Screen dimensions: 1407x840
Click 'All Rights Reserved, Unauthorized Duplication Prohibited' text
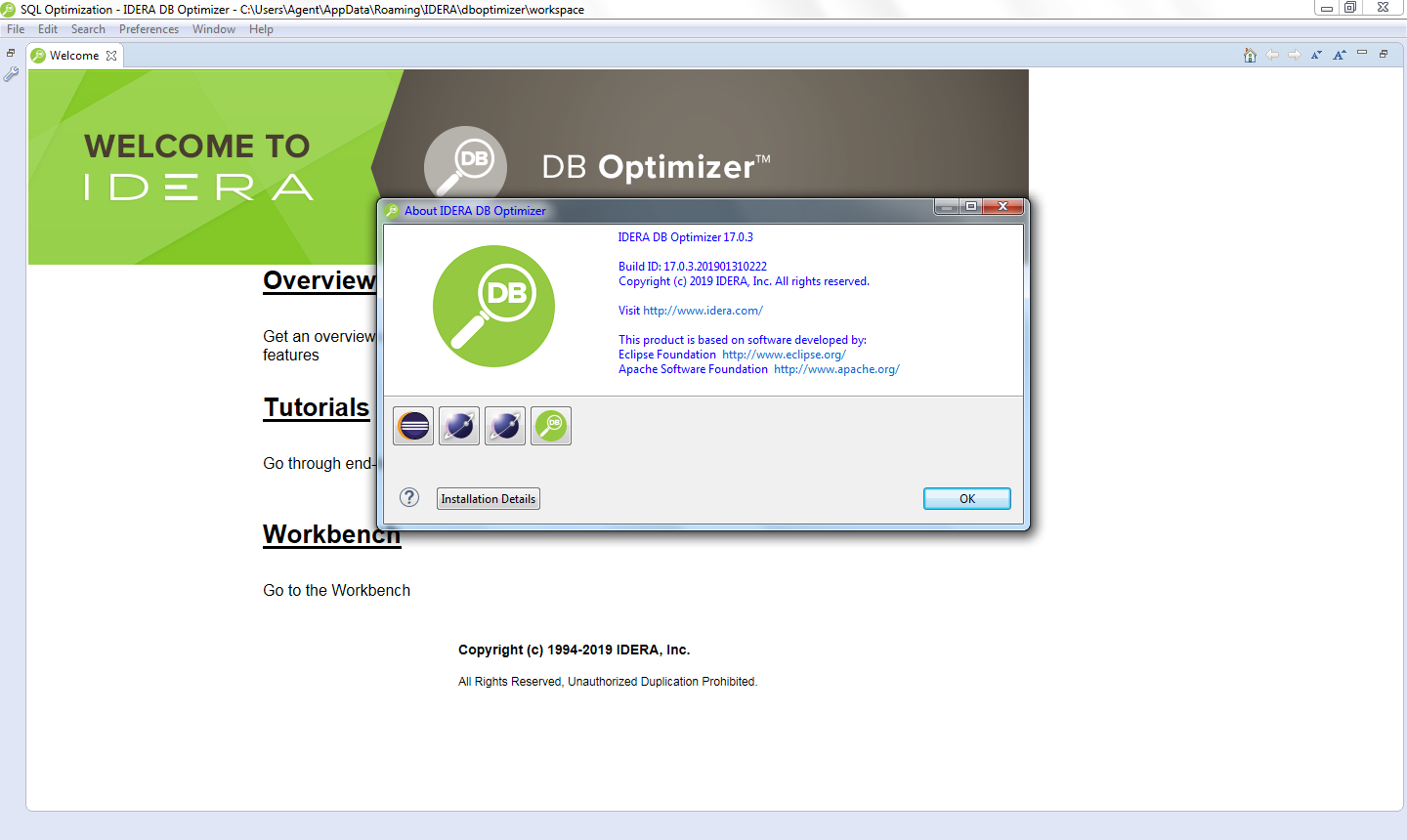pos(608,682)
